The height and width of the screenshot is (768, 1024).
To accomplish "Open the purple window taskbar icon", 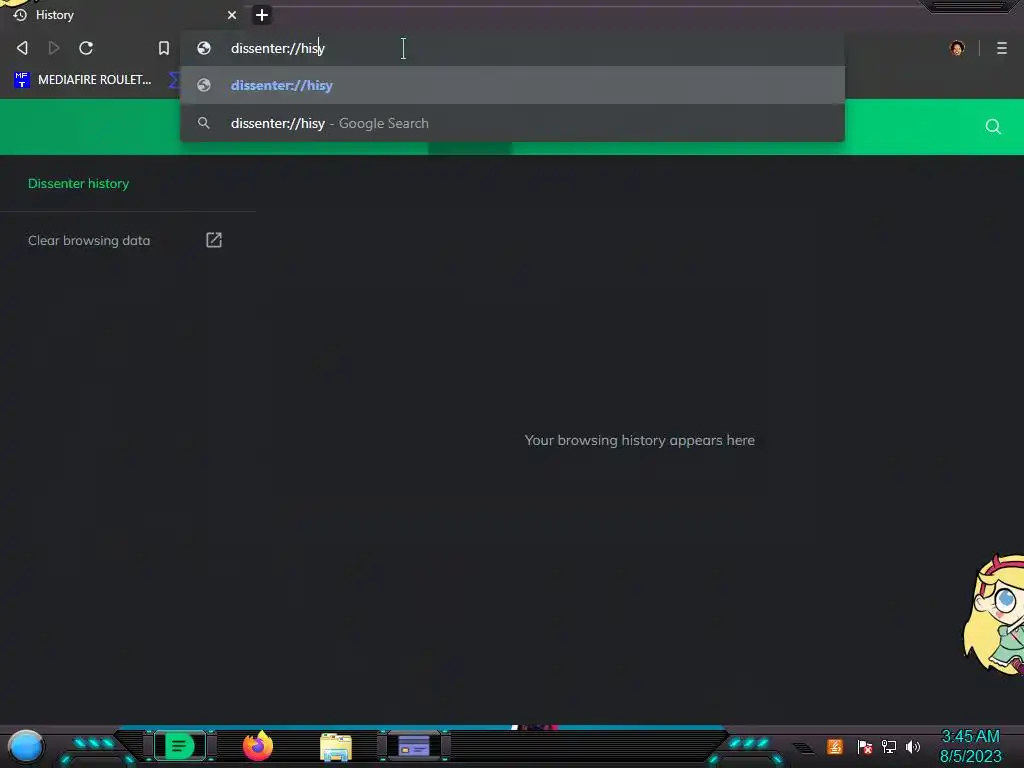I will [x=414, y=746].
